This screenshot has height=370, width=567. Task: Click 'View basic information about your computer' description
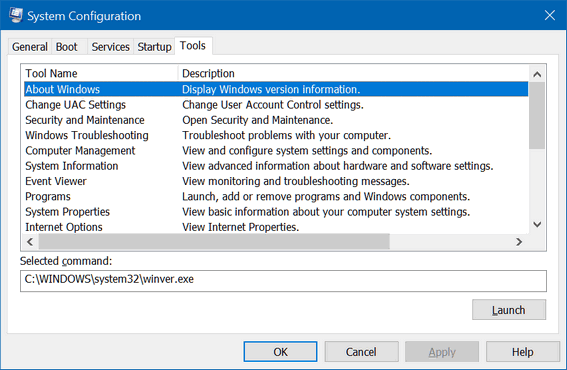(326, 212)
